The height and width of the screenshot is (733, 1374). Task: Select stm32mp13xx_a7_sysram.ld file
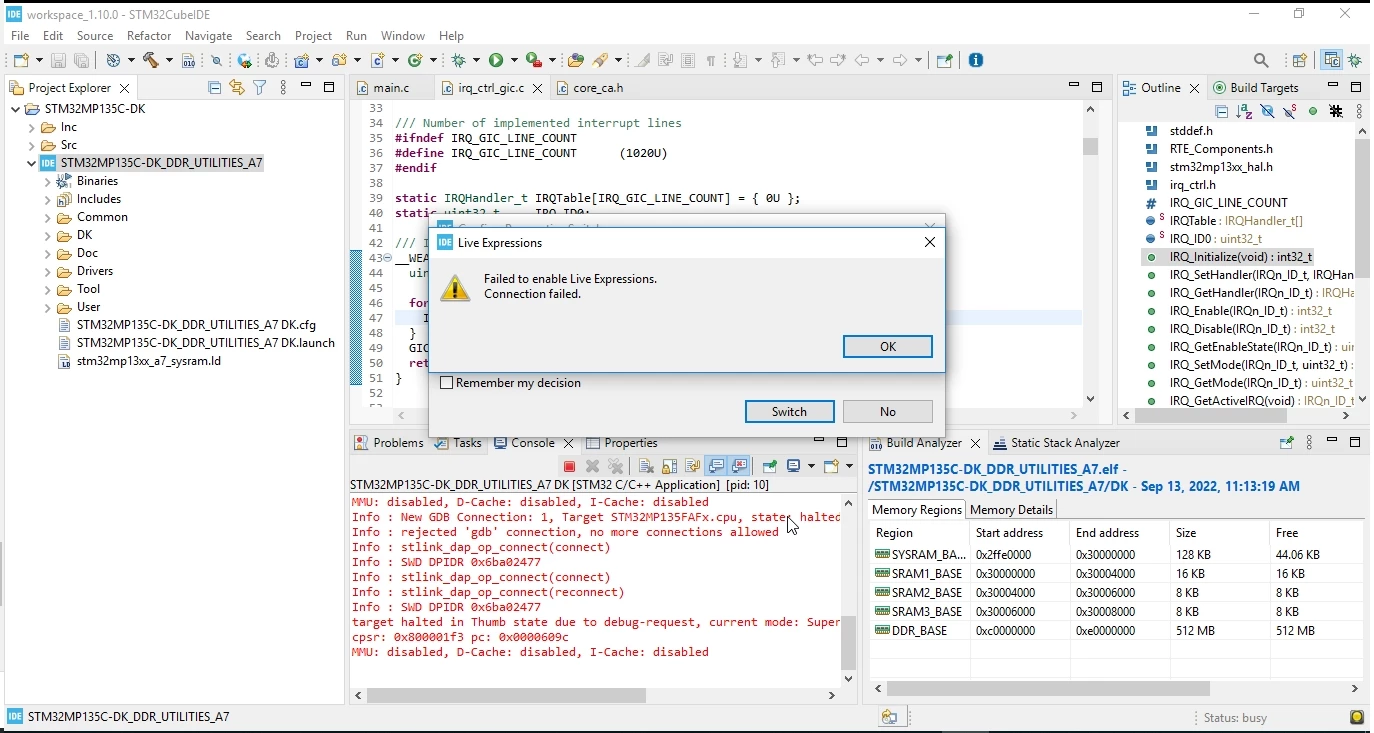tap(148, 361)
